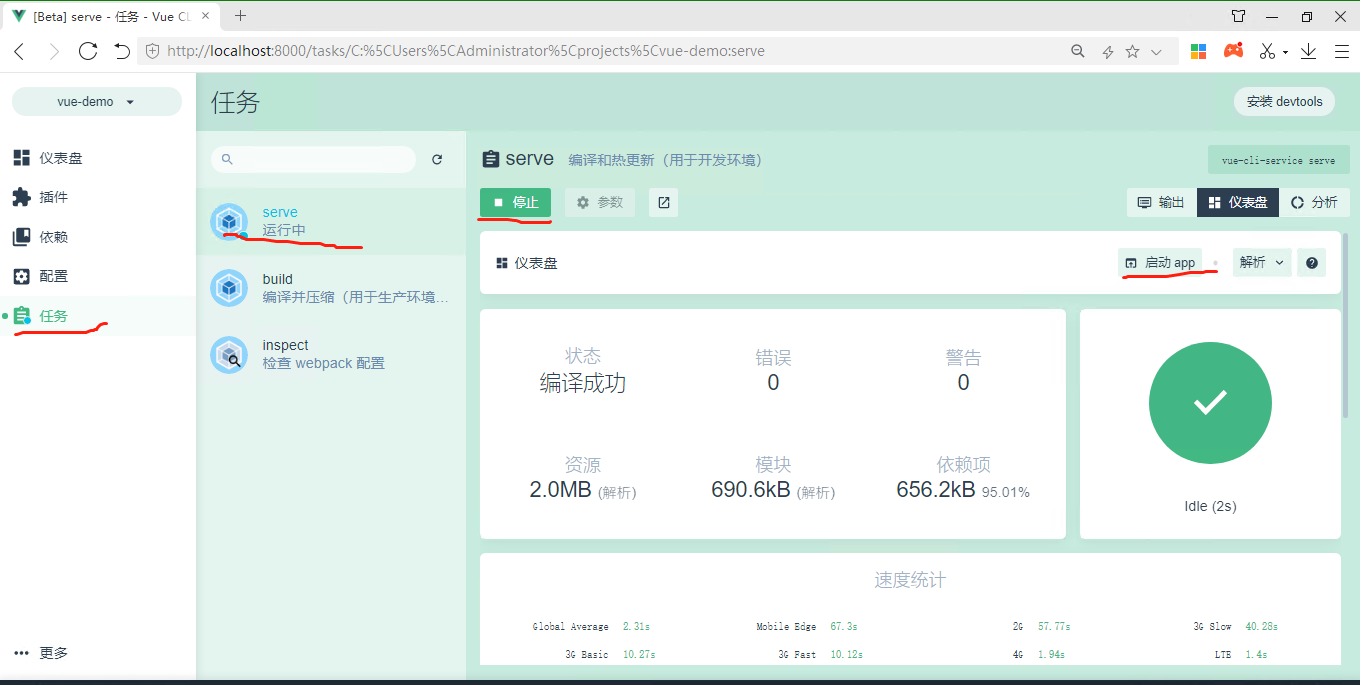Open the game controller extension icon
Viewport: 1360px width, 685px height.
[1234, 50]
